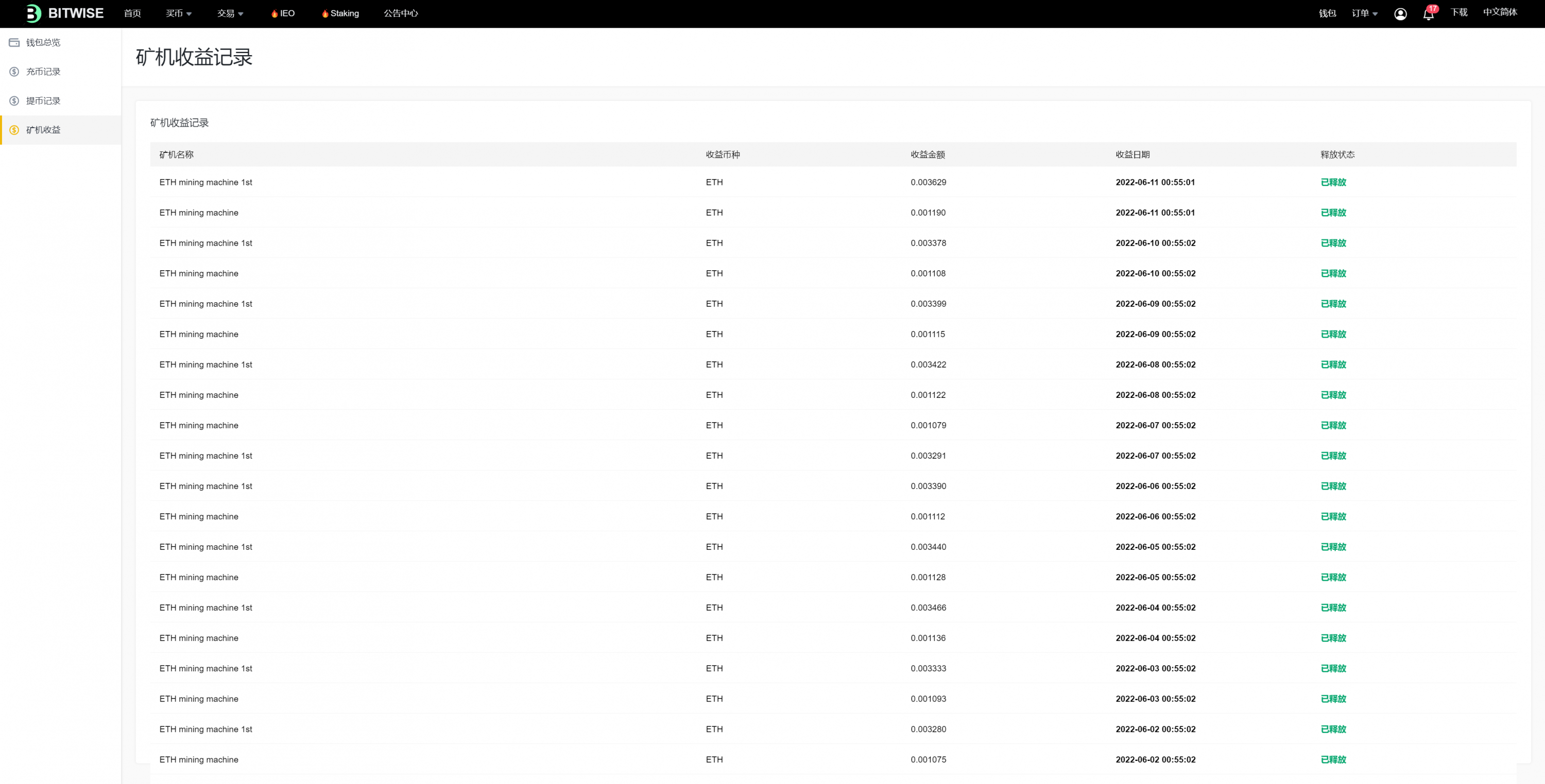Click the withdrawal records coin icon

(x=14, y=101)
